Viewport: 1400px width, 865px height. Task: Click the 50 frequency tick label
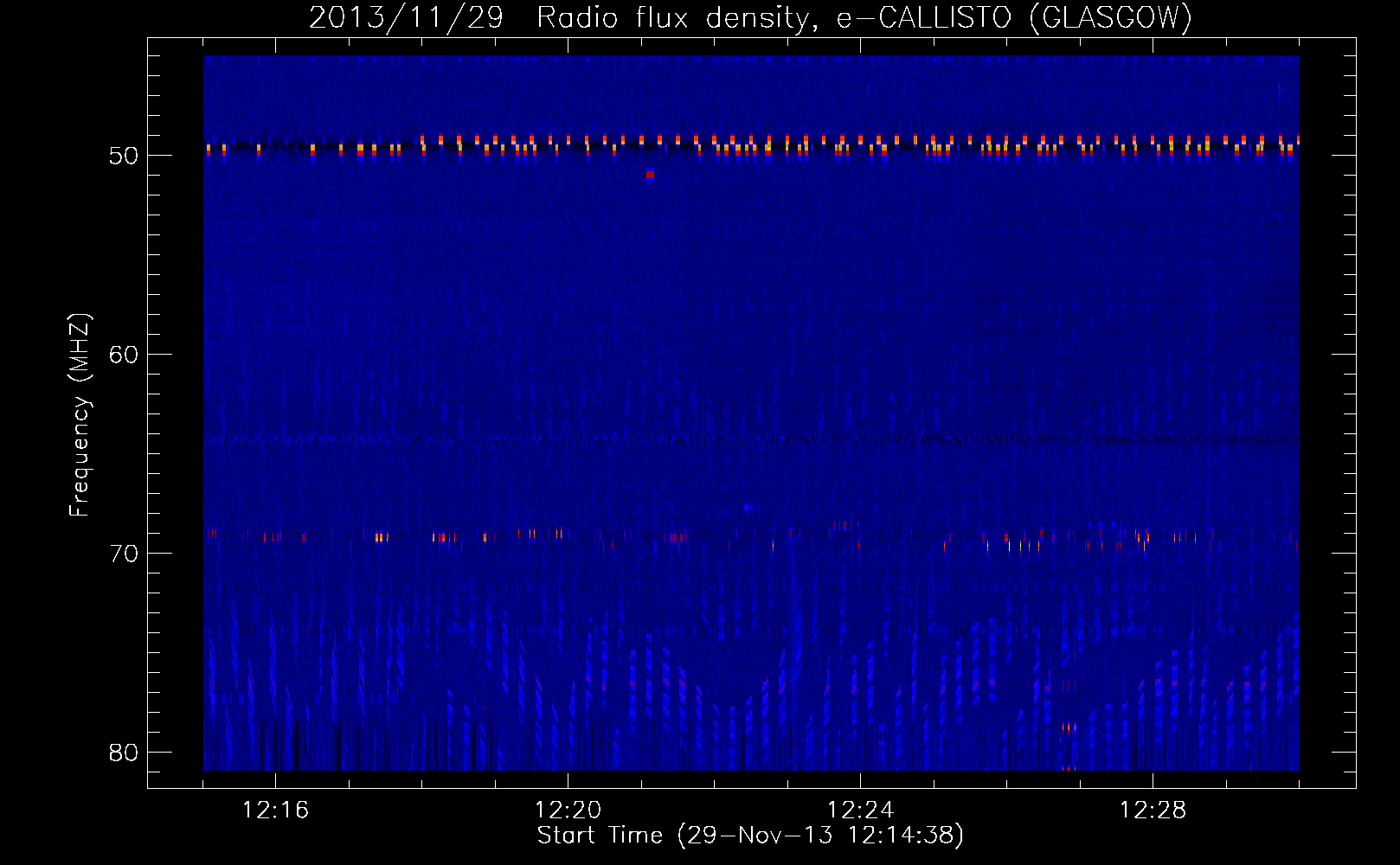[x=124, y=156]
